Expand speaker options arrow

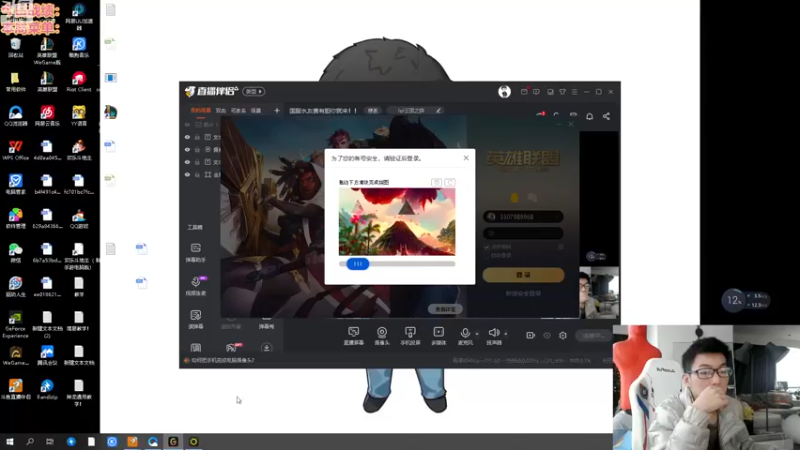[506, 334]
